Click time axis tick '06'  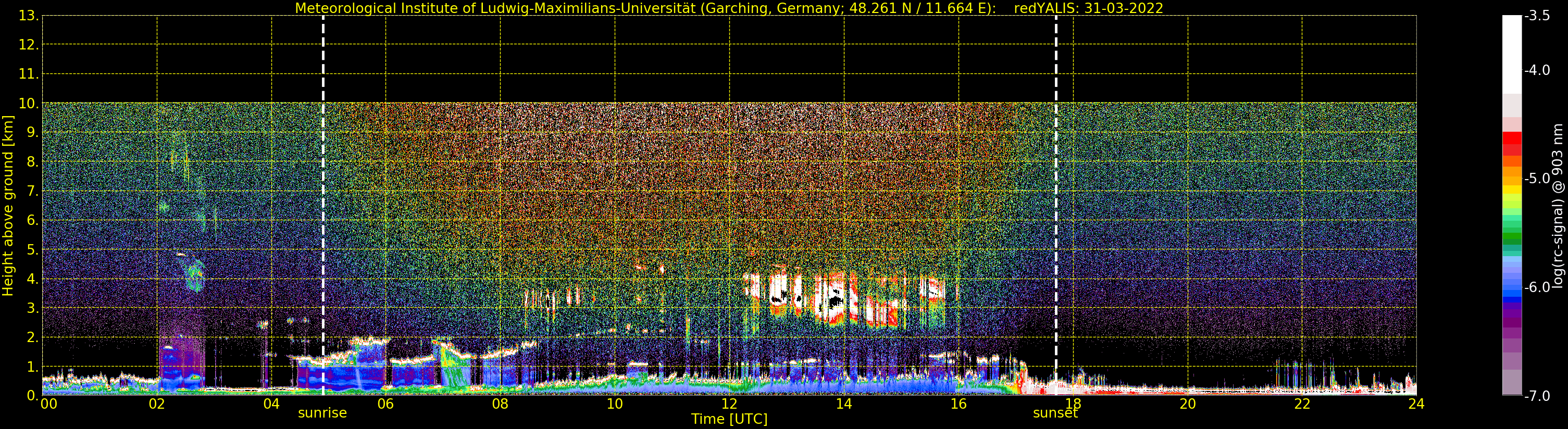tap(386, 404)
